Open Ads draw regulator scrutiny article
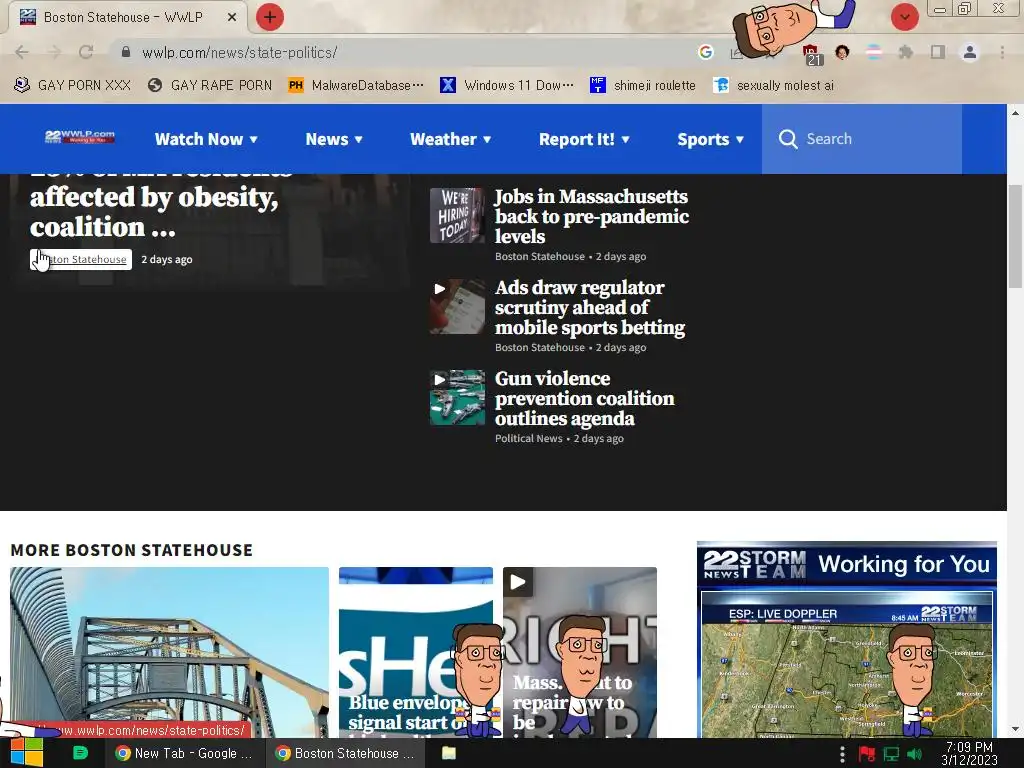The width and height of the screenshot is (1024, 768). click(590, 307)
